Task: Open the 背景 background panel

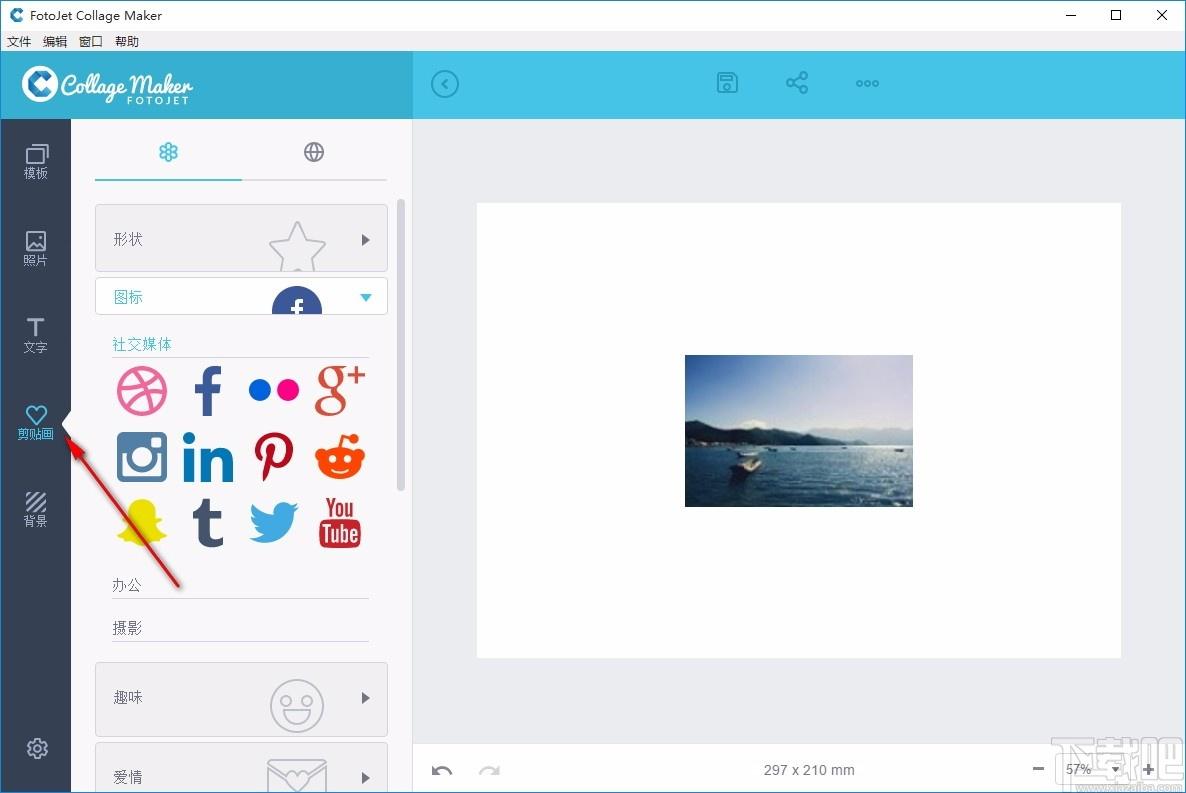Action: [36, 509]
